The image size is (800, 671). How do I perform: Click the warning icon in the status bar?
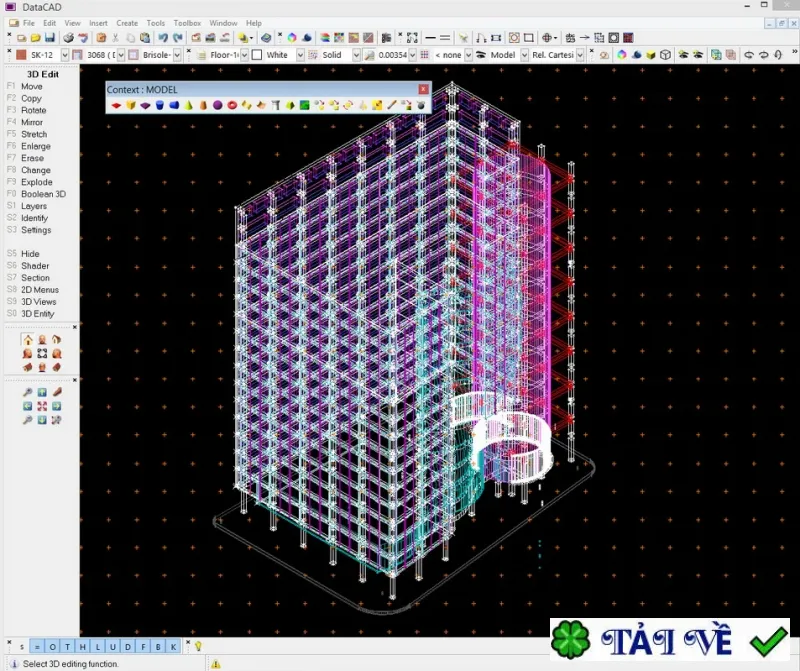[216, 664]
